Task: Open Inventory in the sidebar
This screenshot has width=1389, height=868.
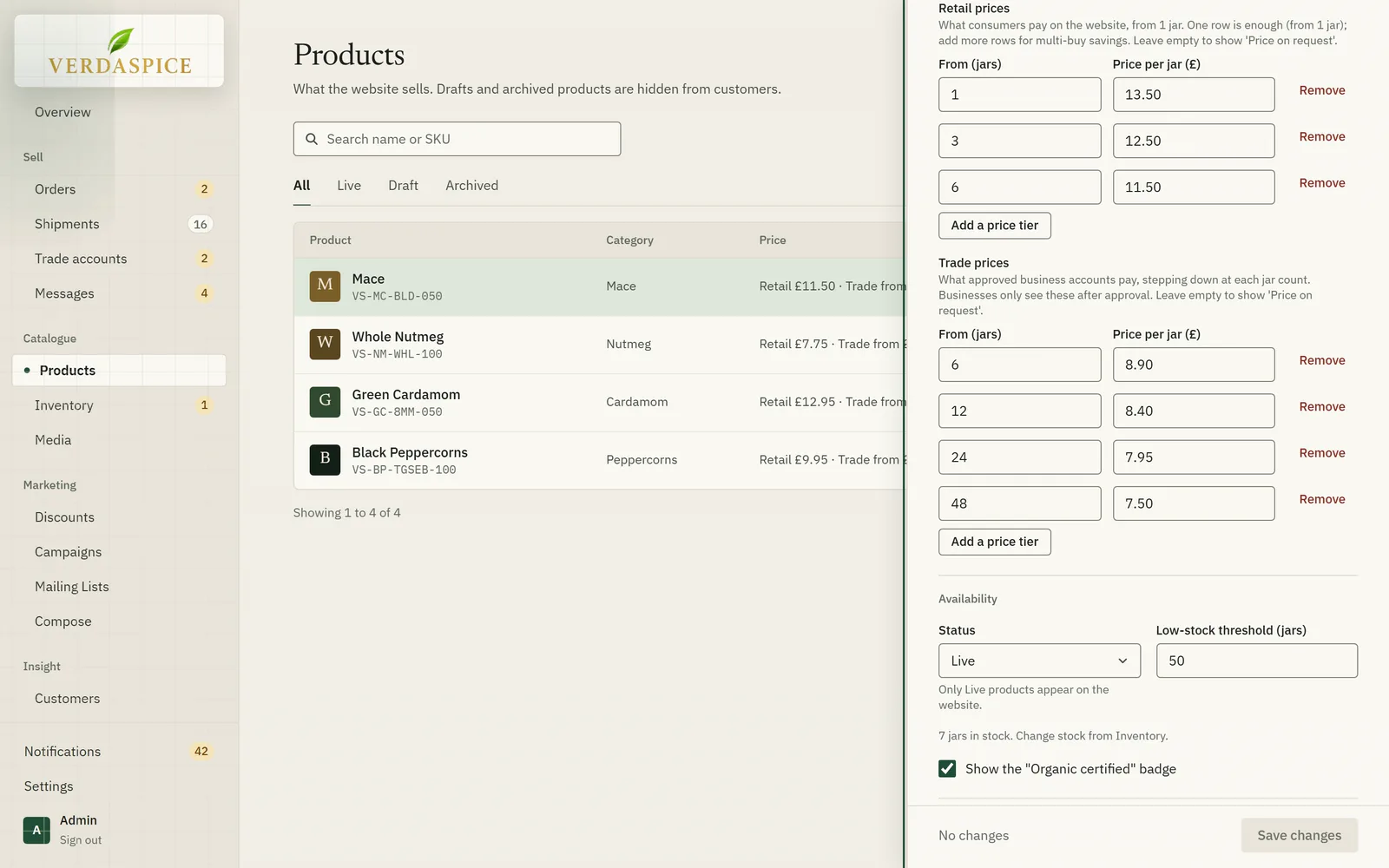Action: pos(119,405)
